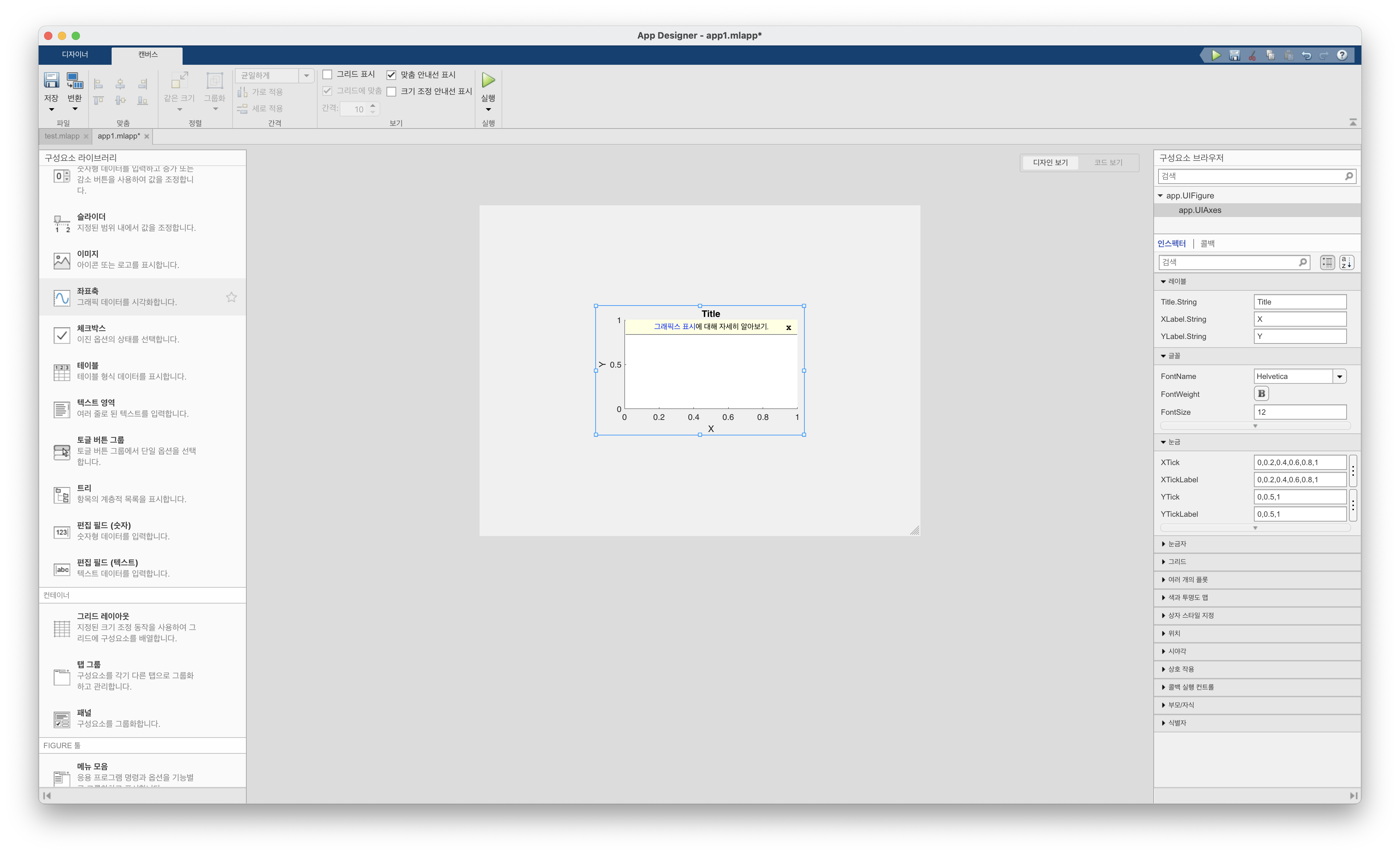The width and height of the screenshot is (1400, 855).
Task: Favorite the 좌표축 component with the star icon
Action: pyautogui.click(x=231, y=297)
